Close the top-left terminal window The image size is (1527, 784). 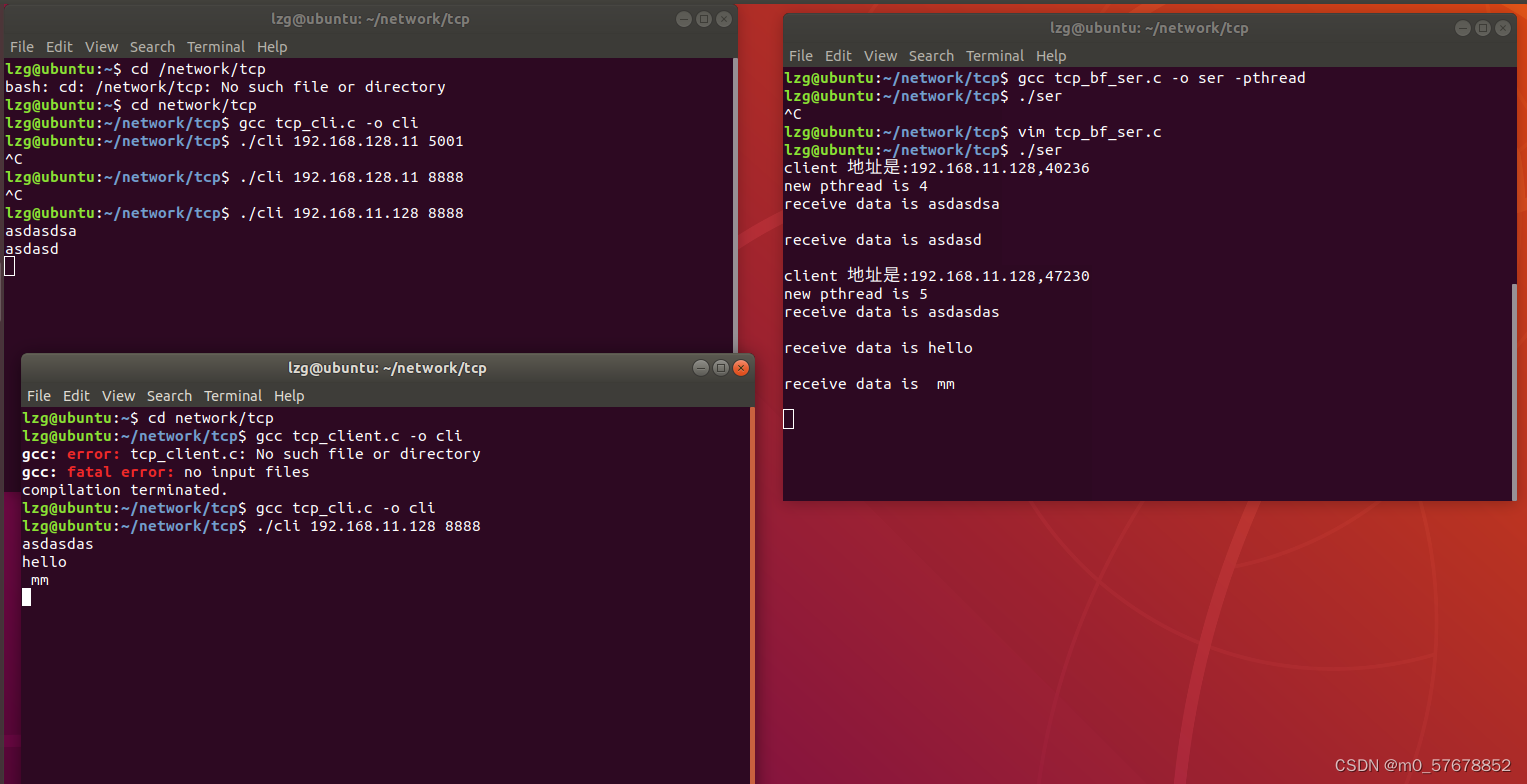[x=723, y=19]
